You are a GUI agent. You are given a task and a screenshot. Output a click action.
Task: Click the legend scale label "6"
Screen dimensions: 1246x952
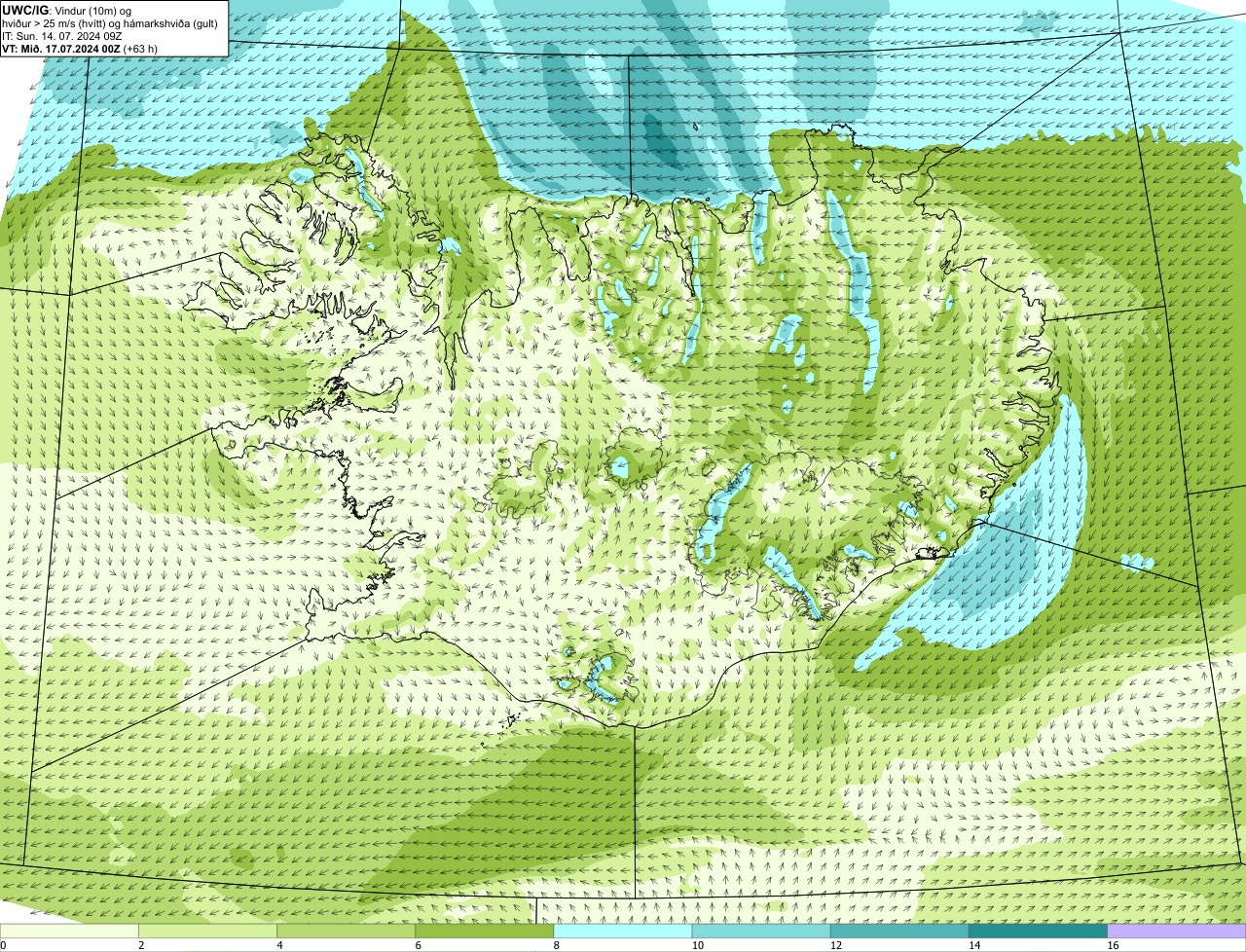[419, 945]
